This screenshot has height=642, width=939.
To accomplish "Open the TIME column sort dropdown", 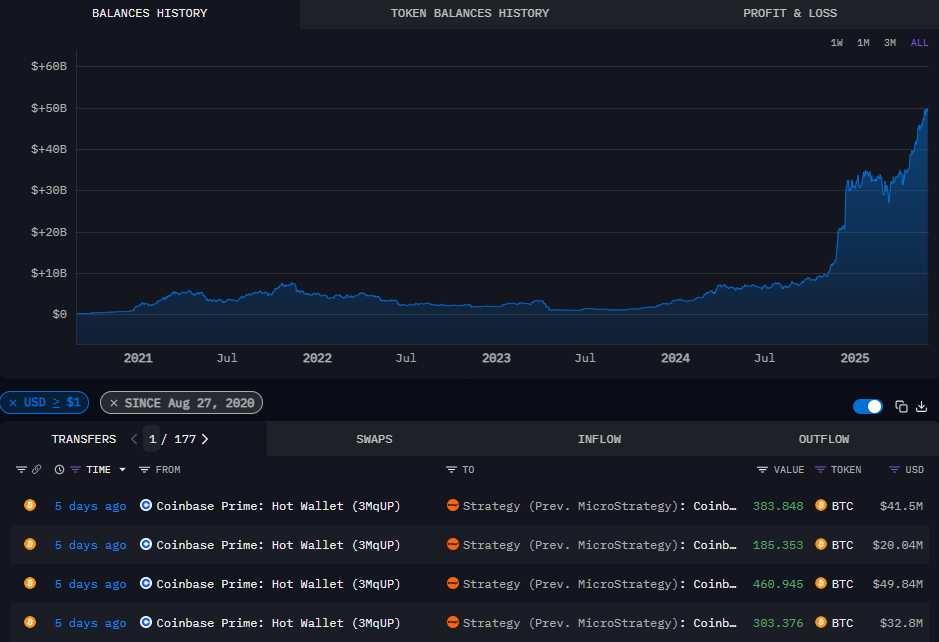I will coord(123,470).
